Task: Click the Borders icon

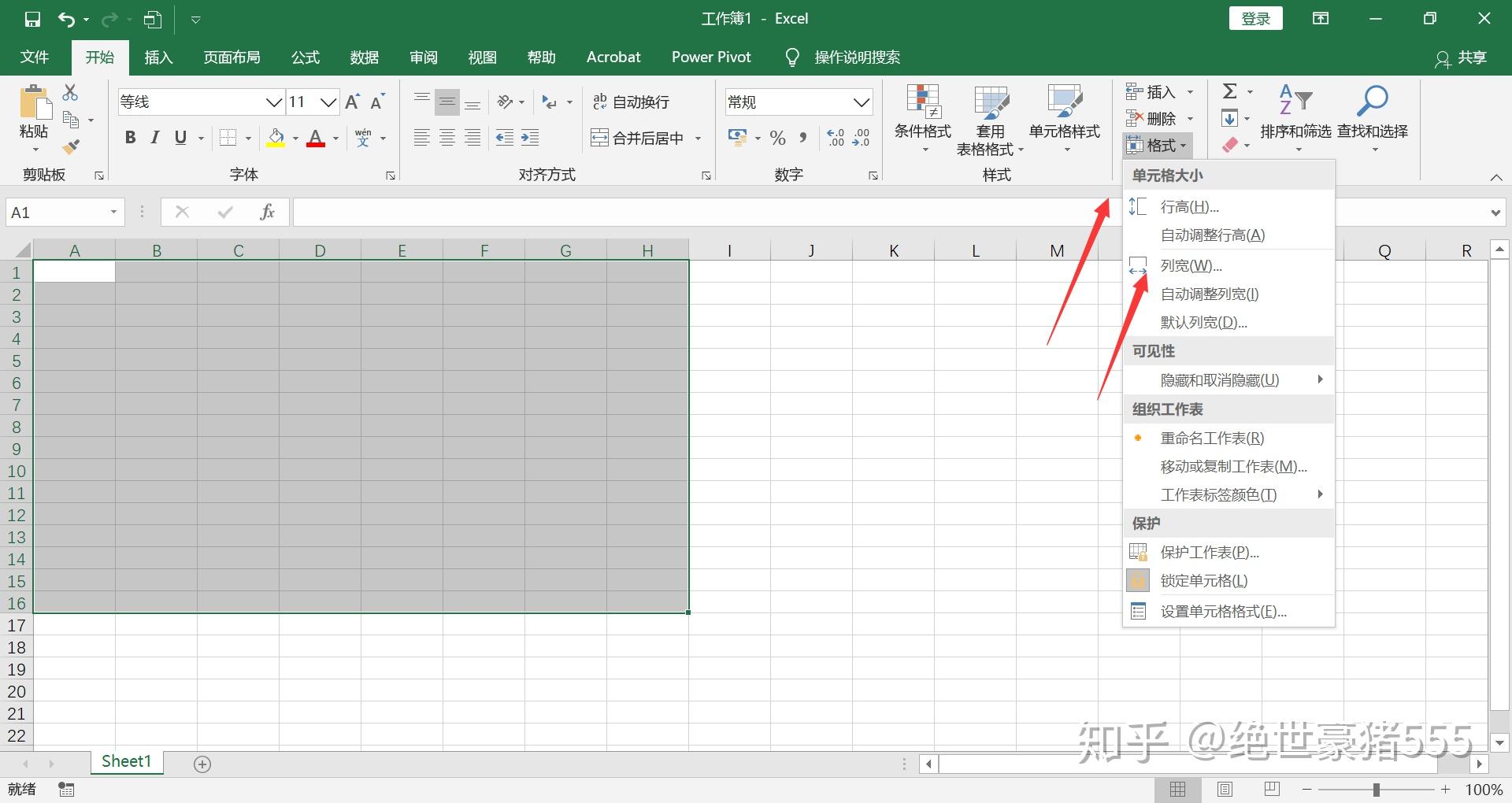Action: (x=228, y=138)
